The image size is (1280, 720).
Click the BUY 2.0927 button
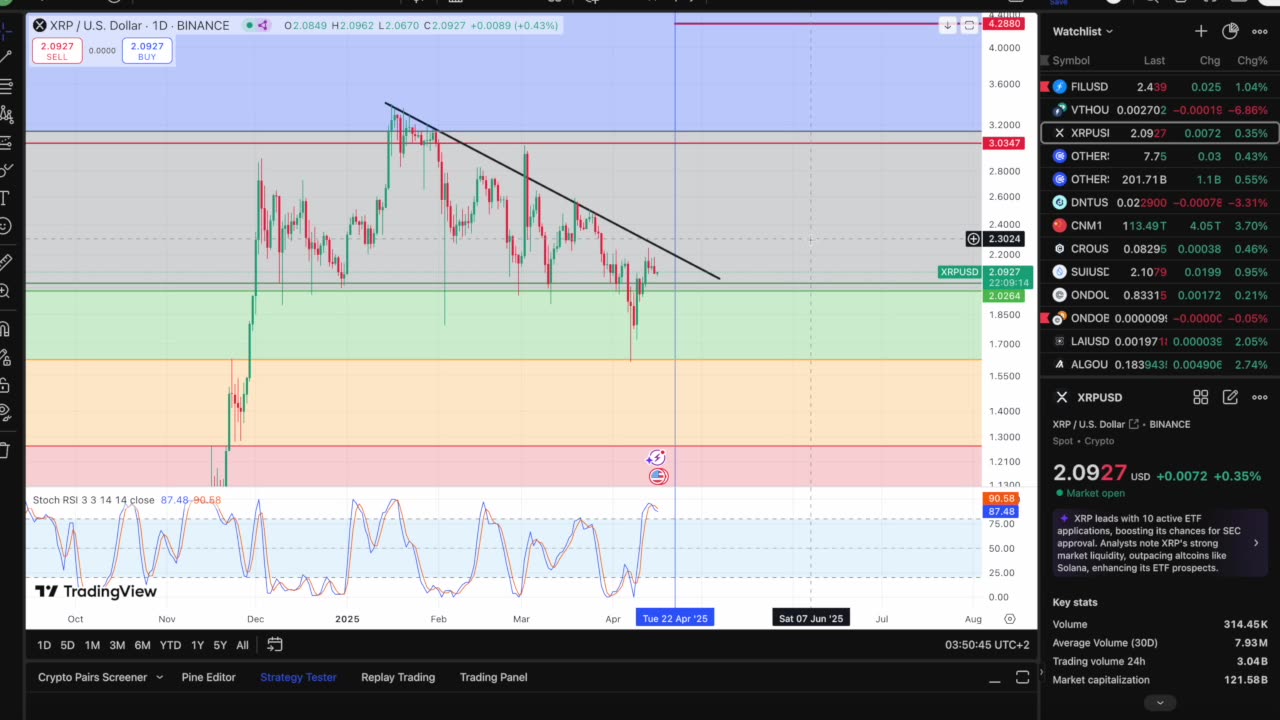(x=147, y=51)
